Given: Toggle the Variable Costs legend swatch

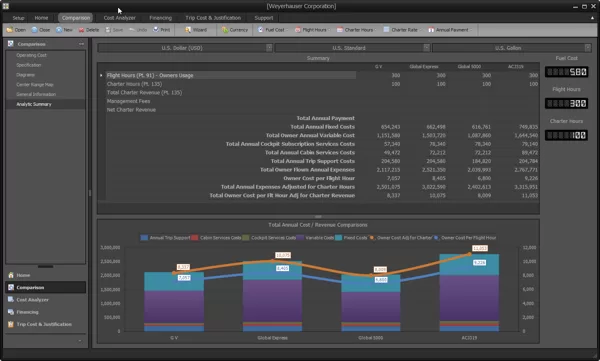Looking at the screenshot, I should (300, 238).
